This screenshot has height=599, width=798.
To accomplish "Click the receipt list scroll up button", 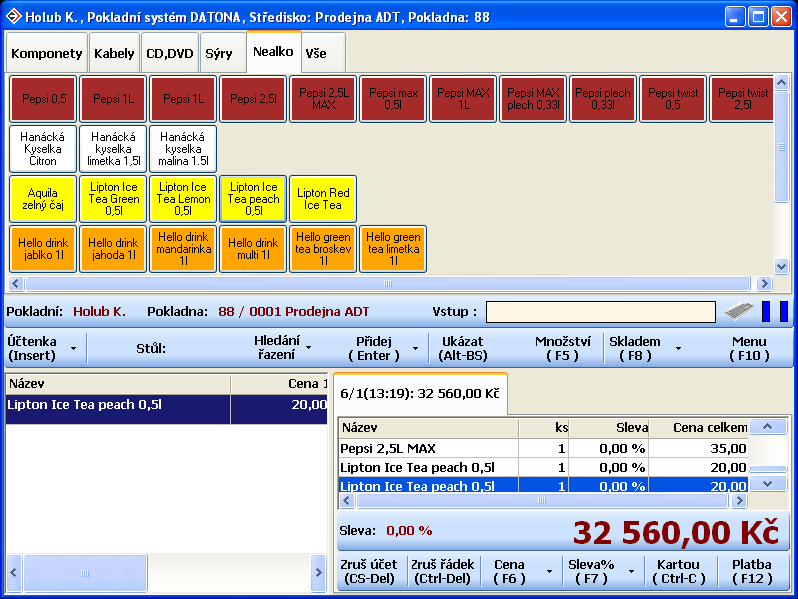I will point(768,426).
